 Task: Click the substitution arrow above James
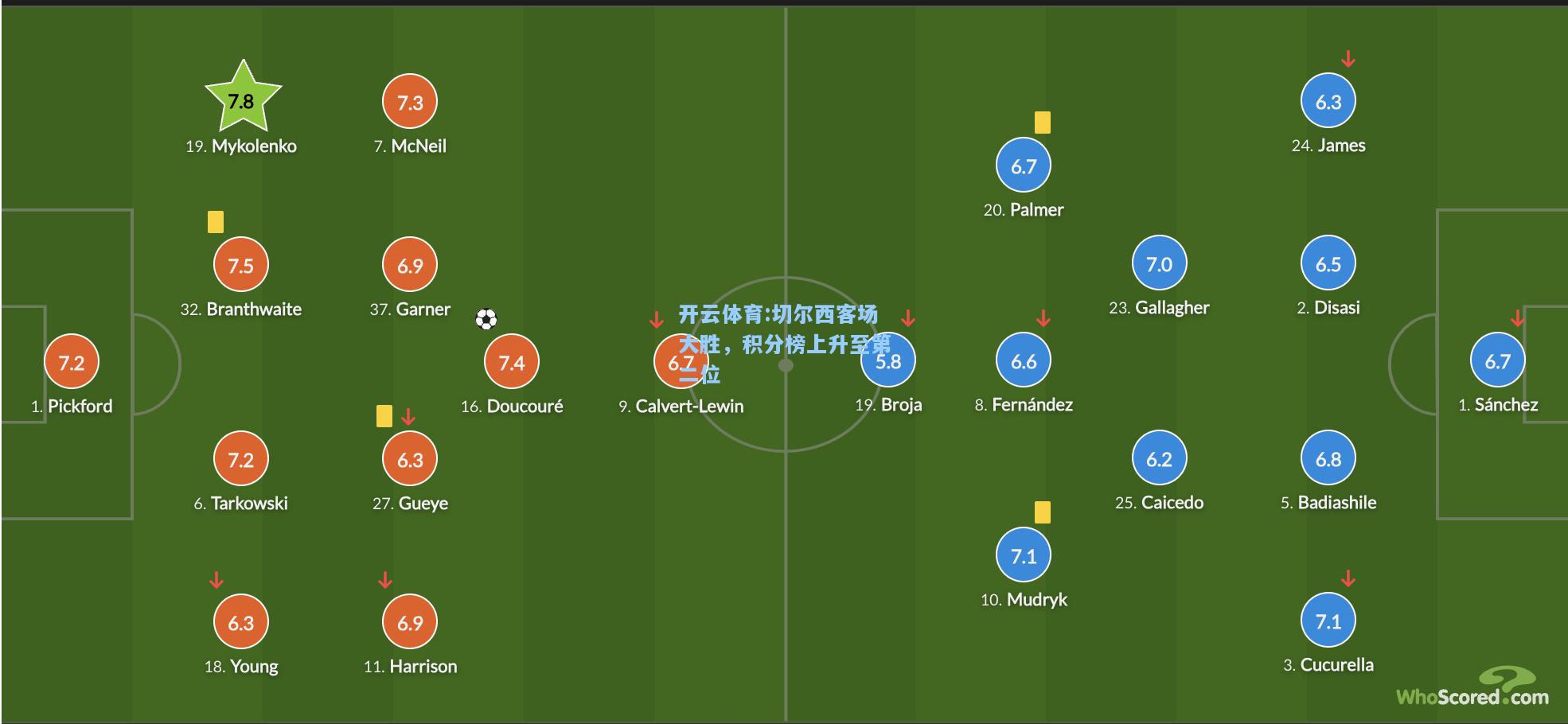click(1348, 59)
